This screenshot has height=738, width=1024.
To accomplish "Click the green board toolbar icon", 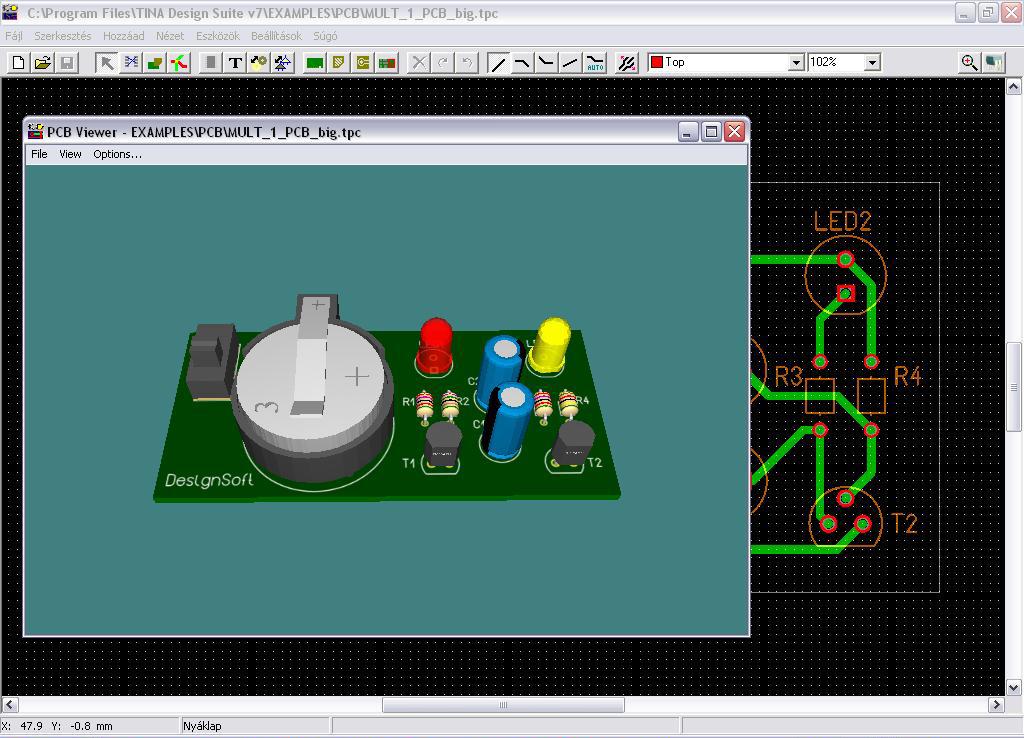I will pyautogui.click(x=315, y=63).
